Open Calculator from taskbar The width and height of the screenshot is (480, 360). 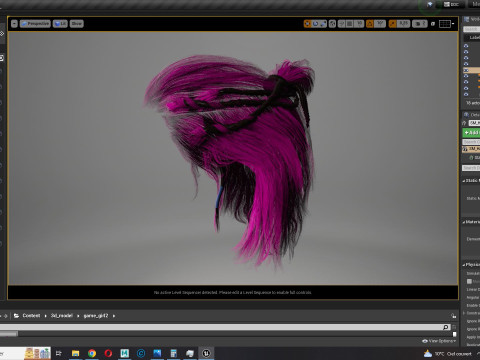click(174, 353)
